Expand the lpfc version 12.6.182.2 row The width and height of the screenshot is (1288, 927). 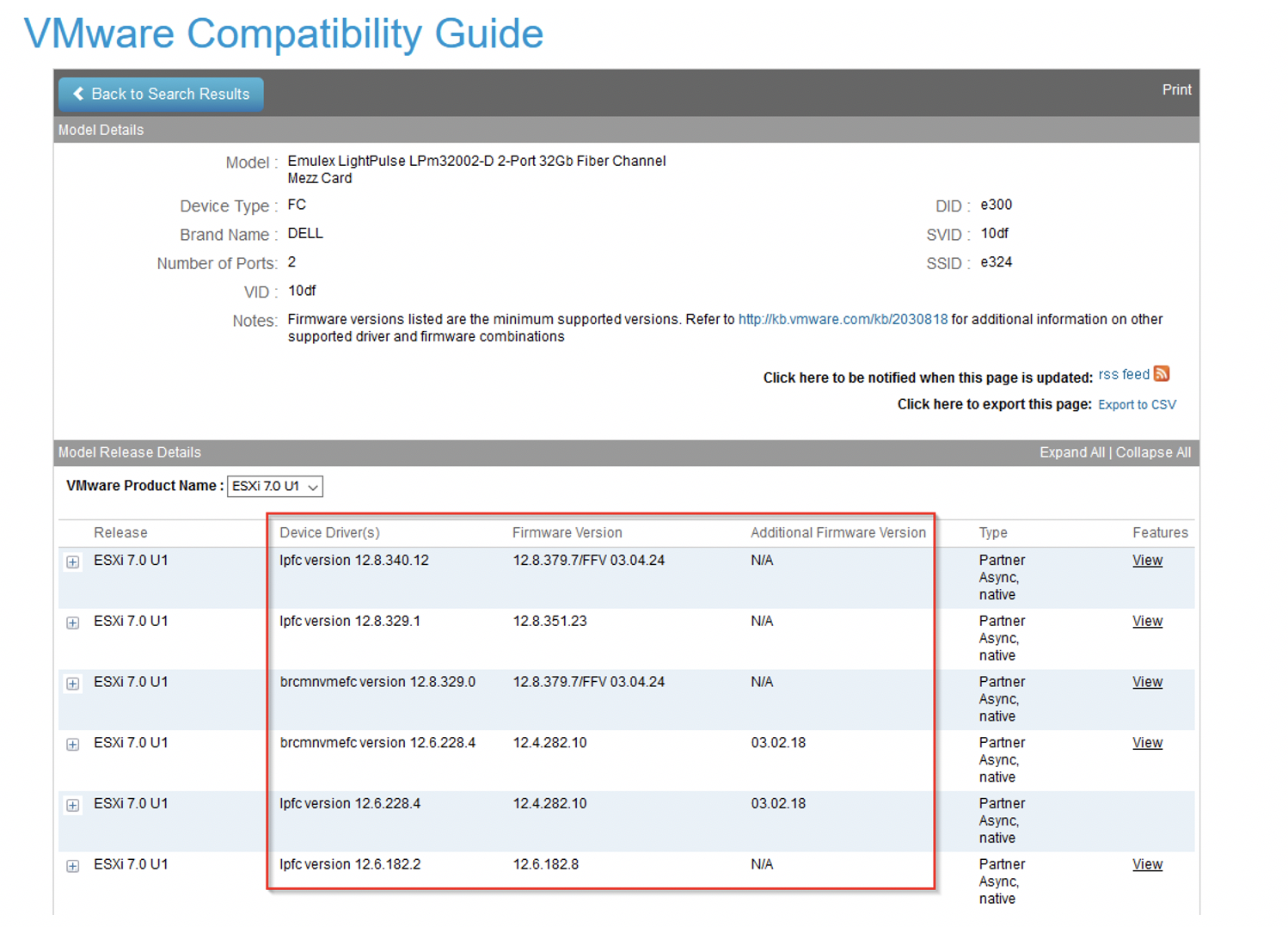(x=72, y=867)
